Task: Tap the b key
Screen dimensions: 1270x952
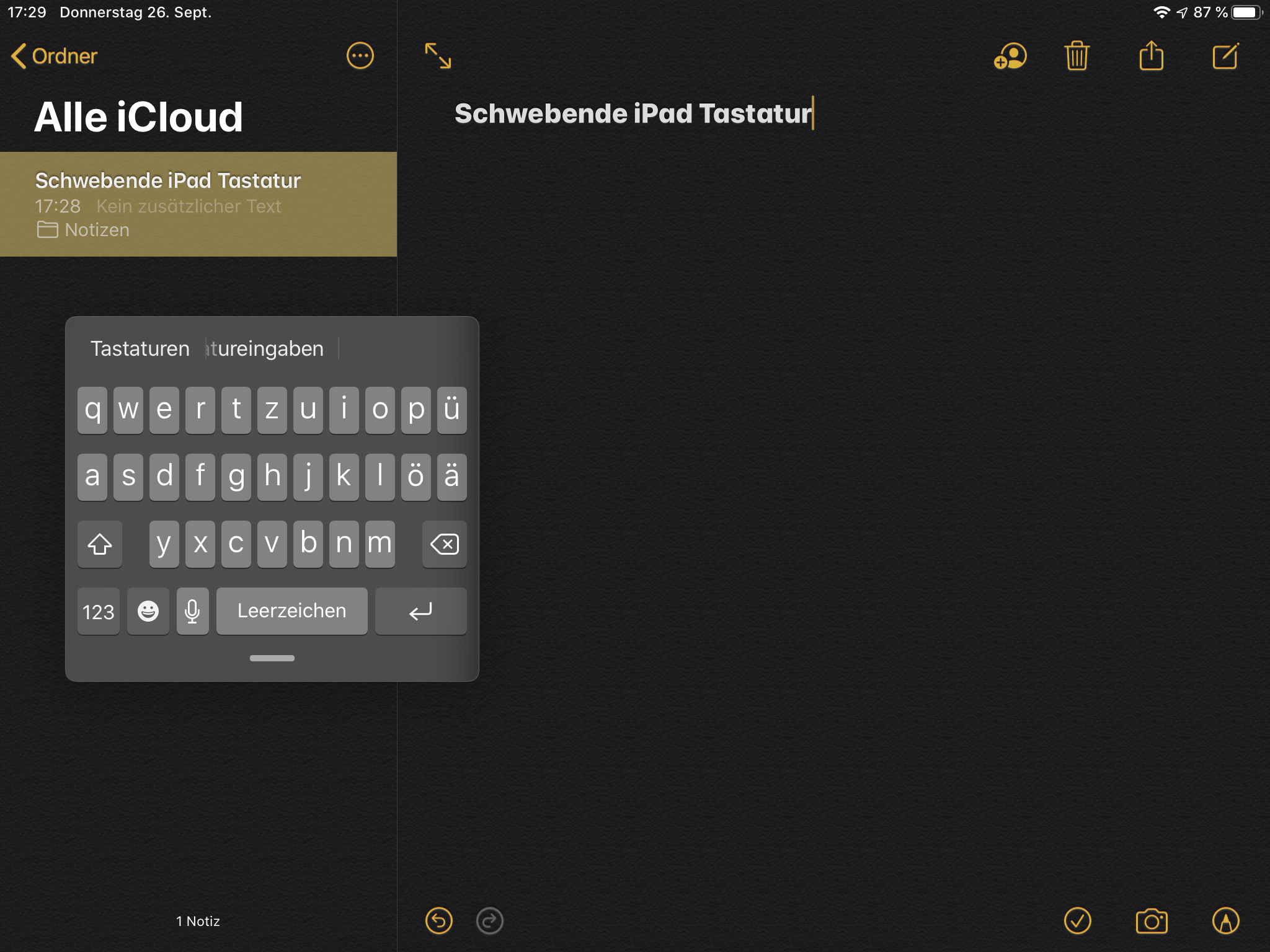Action: coord(308,544)
